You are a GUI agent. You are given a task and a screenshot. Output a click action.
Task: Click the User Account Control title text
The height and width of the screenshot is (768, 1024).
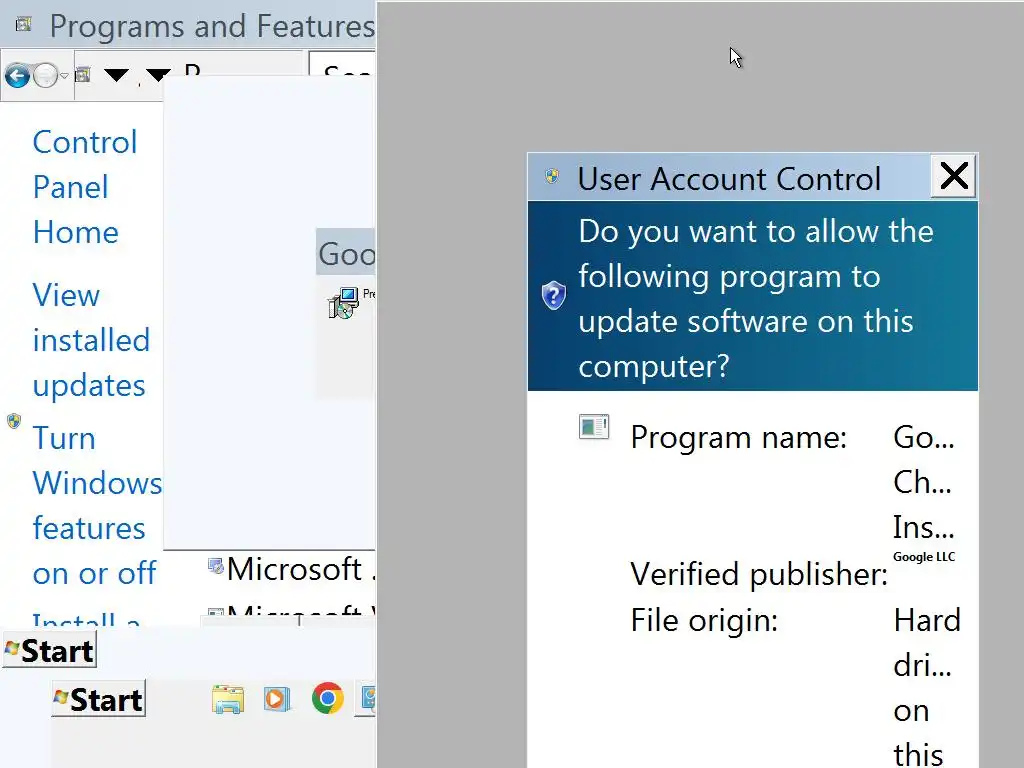point(729,179)
